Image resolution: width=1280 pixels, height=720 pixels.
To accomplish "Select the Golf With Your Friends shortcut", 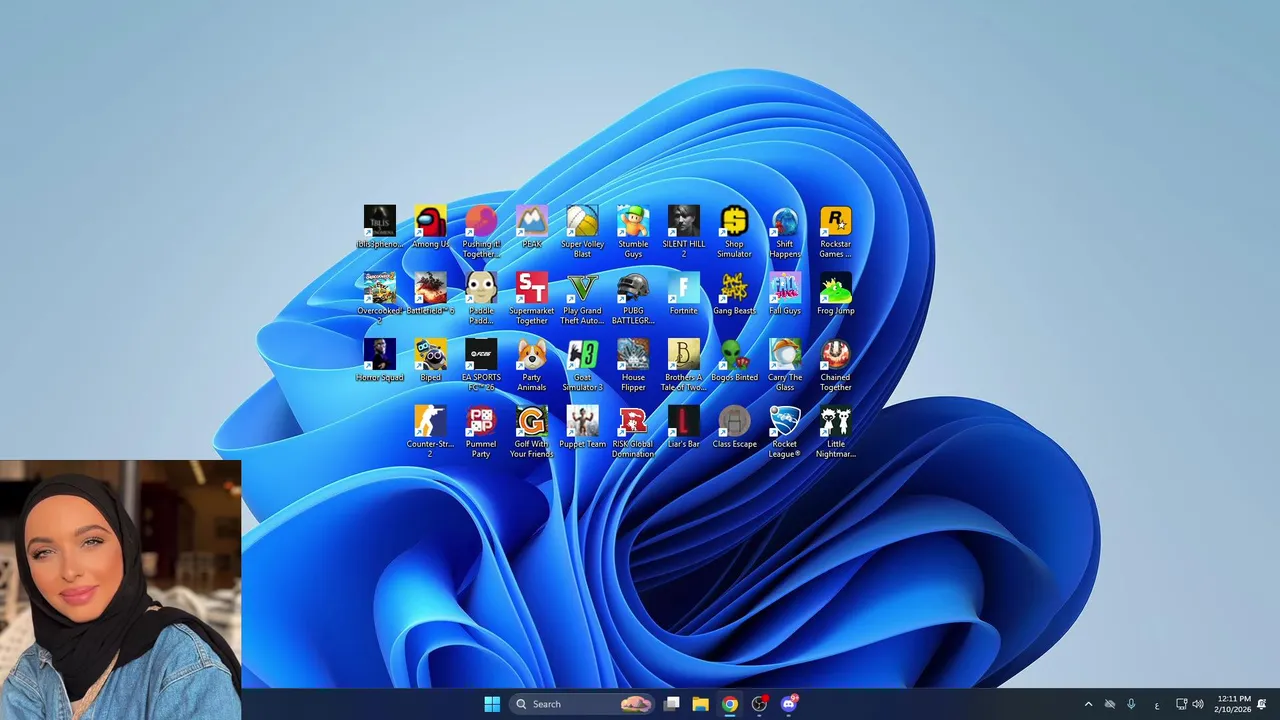I will (532, 432).
